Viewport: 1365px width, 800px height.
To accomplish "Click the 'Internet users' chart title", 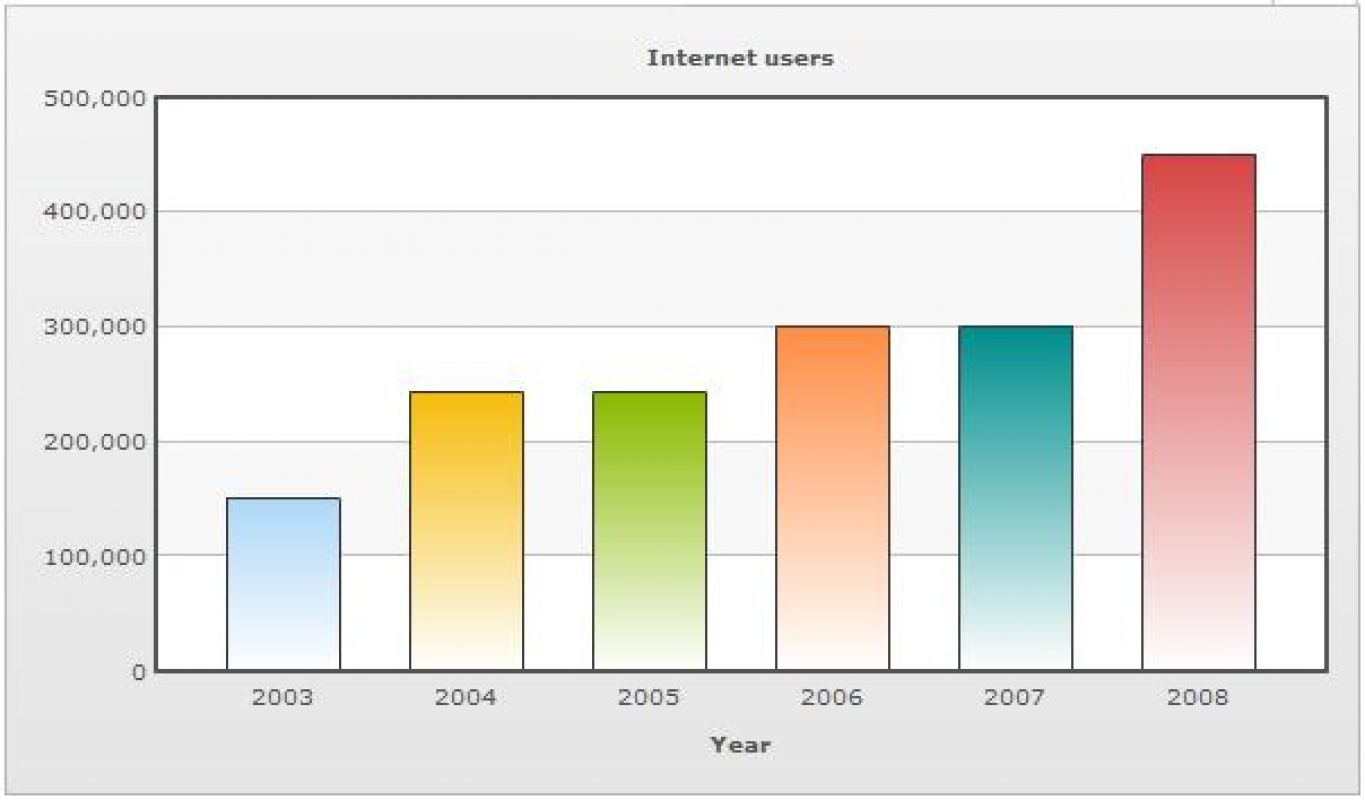I will [x=740, y=58].
